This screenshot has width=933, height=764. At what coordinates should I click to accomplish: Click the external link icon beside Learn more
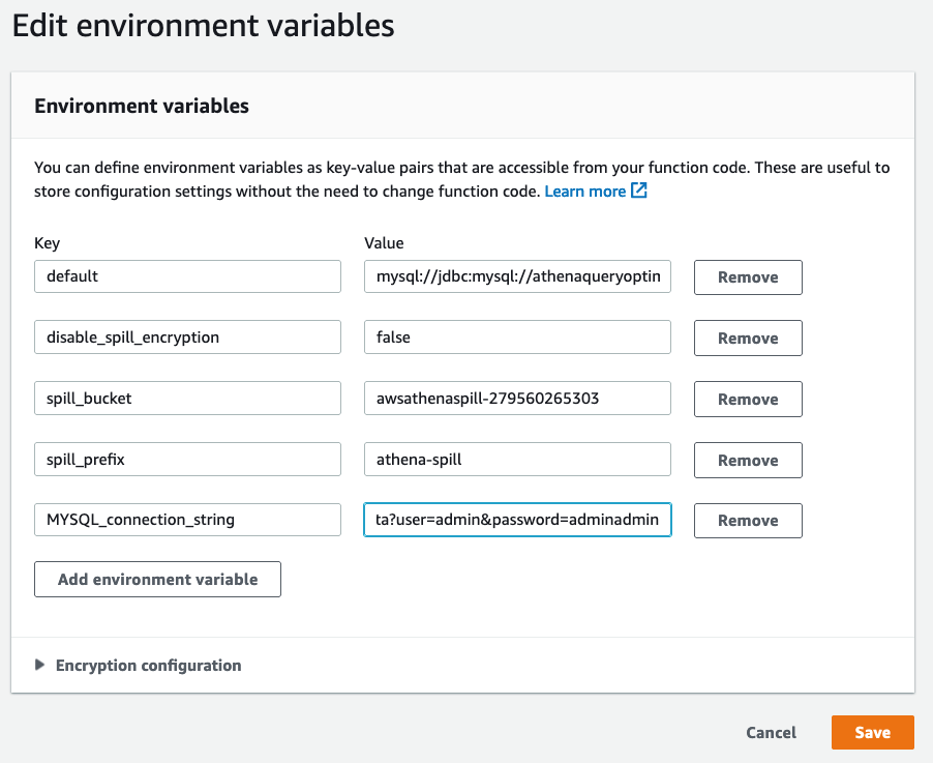click(639, 191)
